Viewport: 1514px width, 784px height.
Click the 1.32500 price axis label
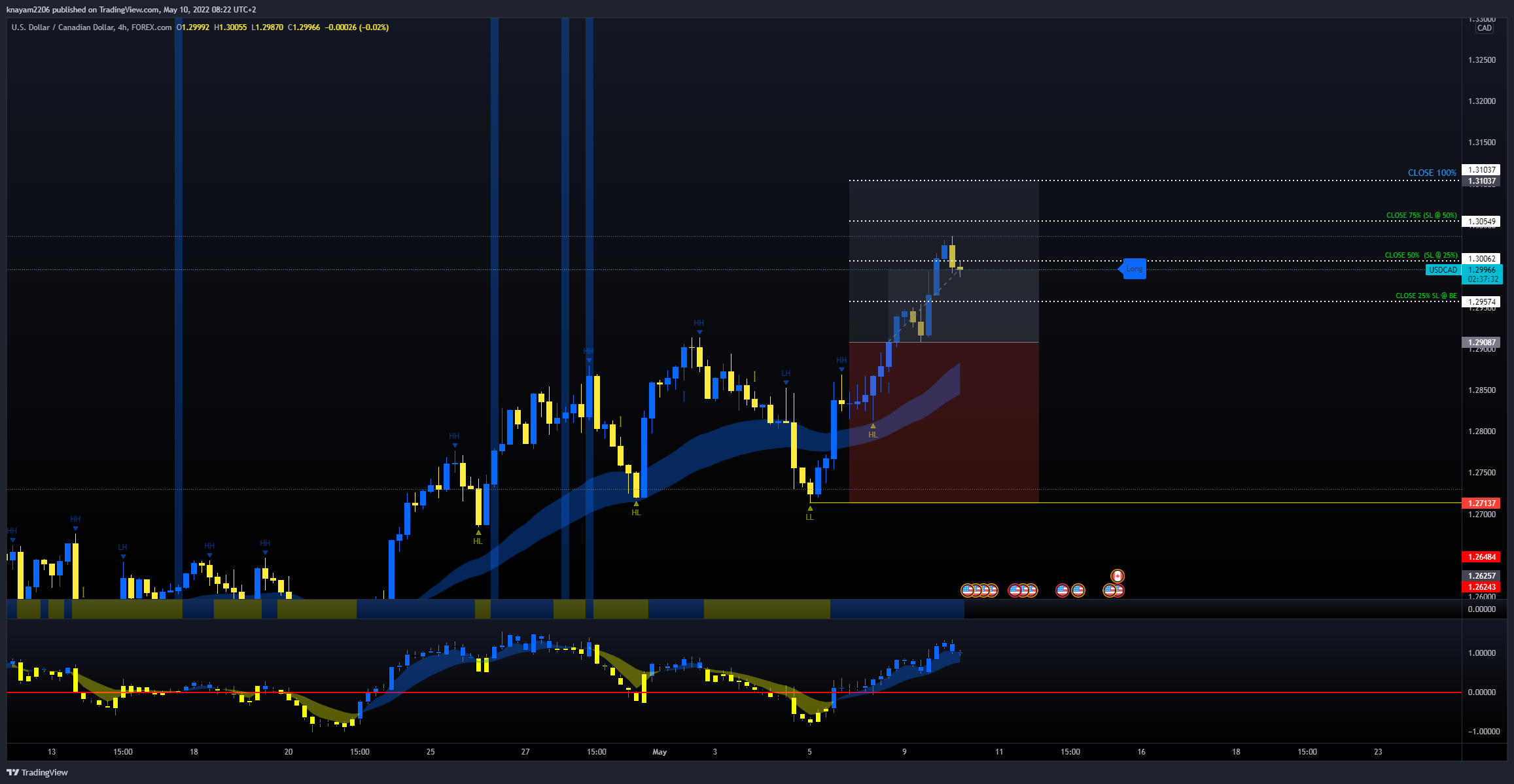pos(1482,60)
